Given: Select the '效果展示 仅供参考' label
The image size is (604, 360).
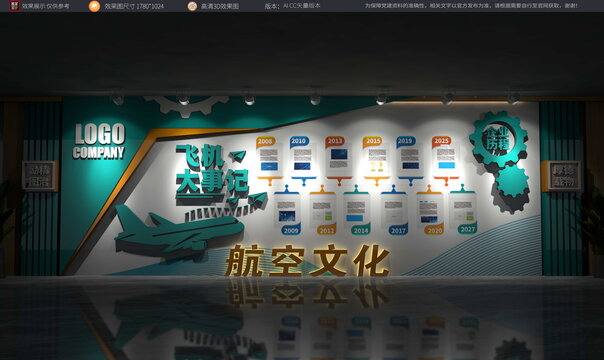Looking at the screenshot, I should click(x=45, y=6).
